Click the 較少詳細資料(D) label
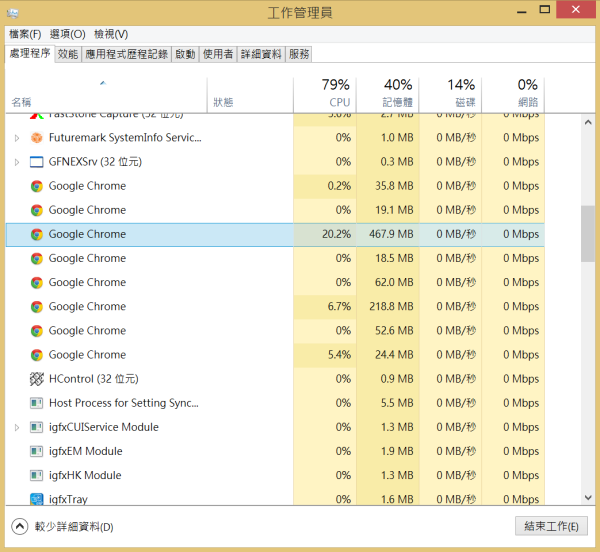 pyautogui.click(x=74, y=527)
